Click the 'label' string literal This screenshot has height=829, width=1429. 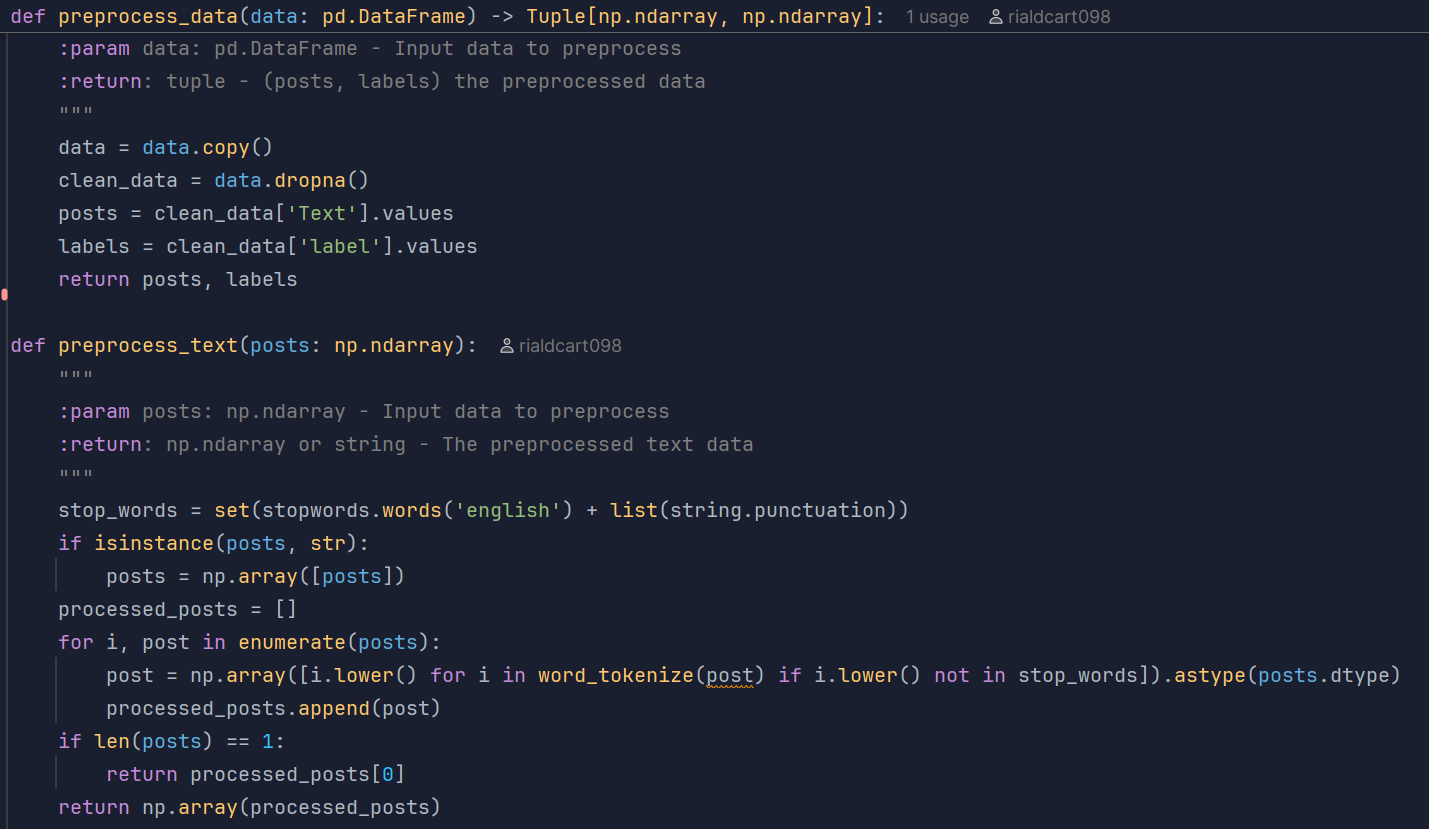[x=341, y=246]
